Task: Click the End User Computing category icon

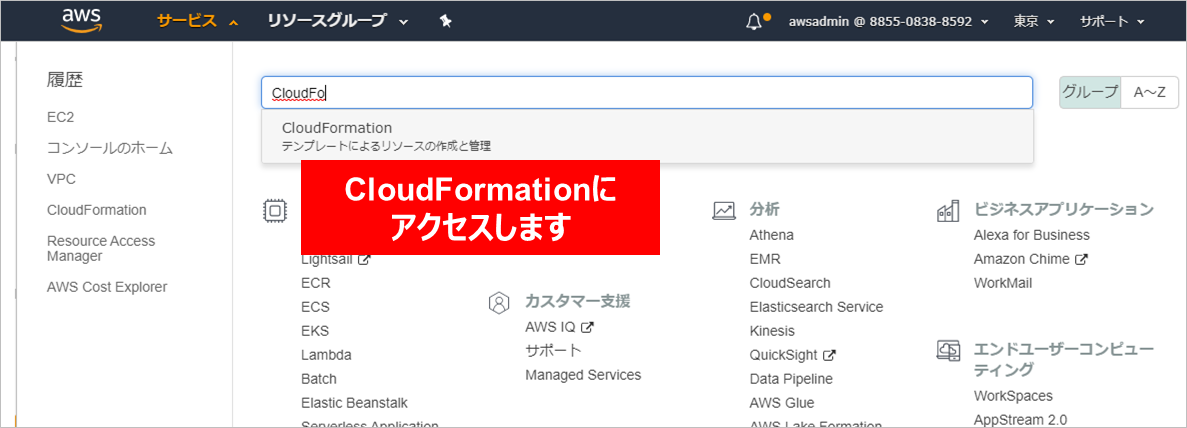Action: click(948, 350)
